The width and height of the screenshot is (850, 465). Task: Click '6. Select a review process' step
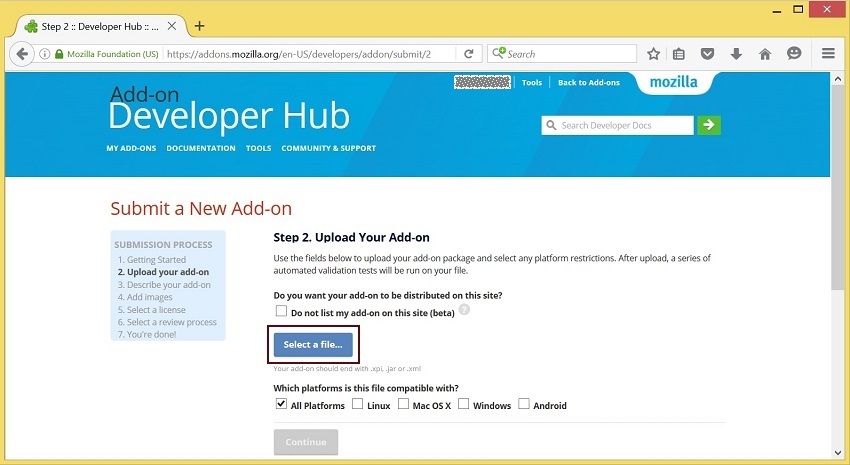(167, 322)
